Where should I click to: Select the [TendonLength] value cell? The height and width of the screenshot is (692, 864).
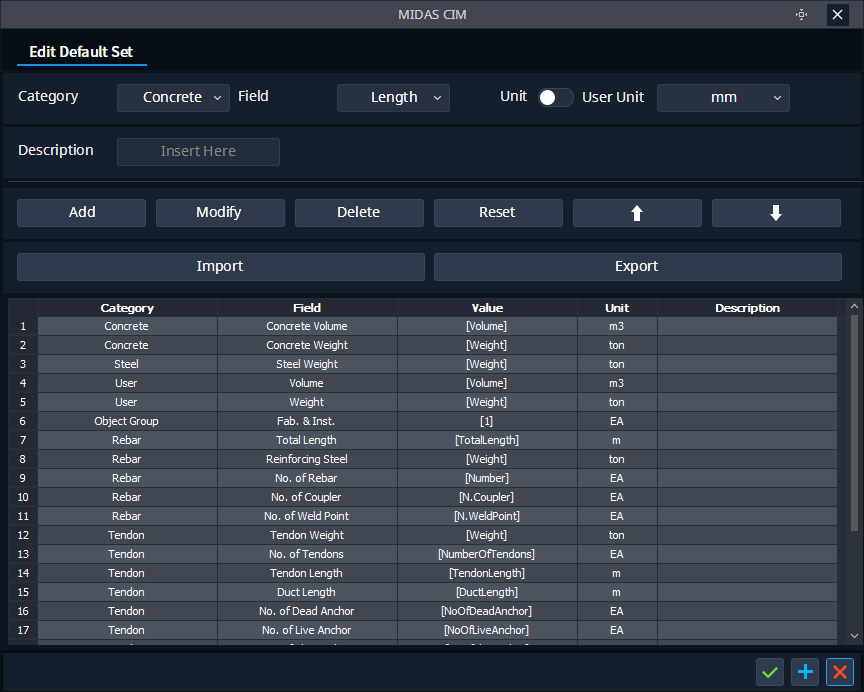(487, 574)
